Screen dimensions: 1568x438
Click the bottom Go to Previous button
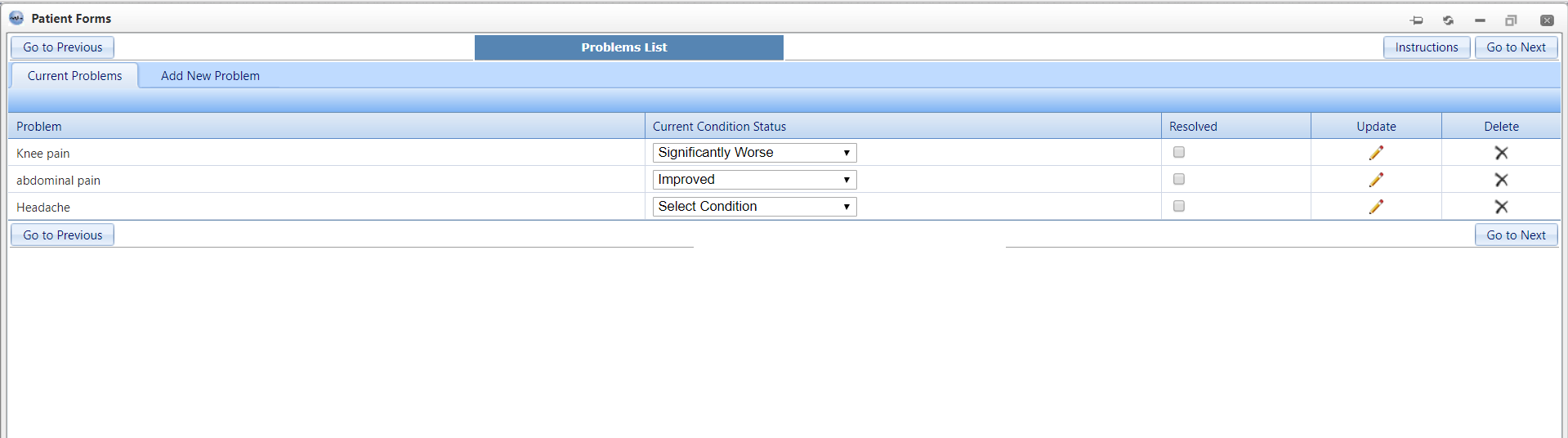(x=63, y=235)
